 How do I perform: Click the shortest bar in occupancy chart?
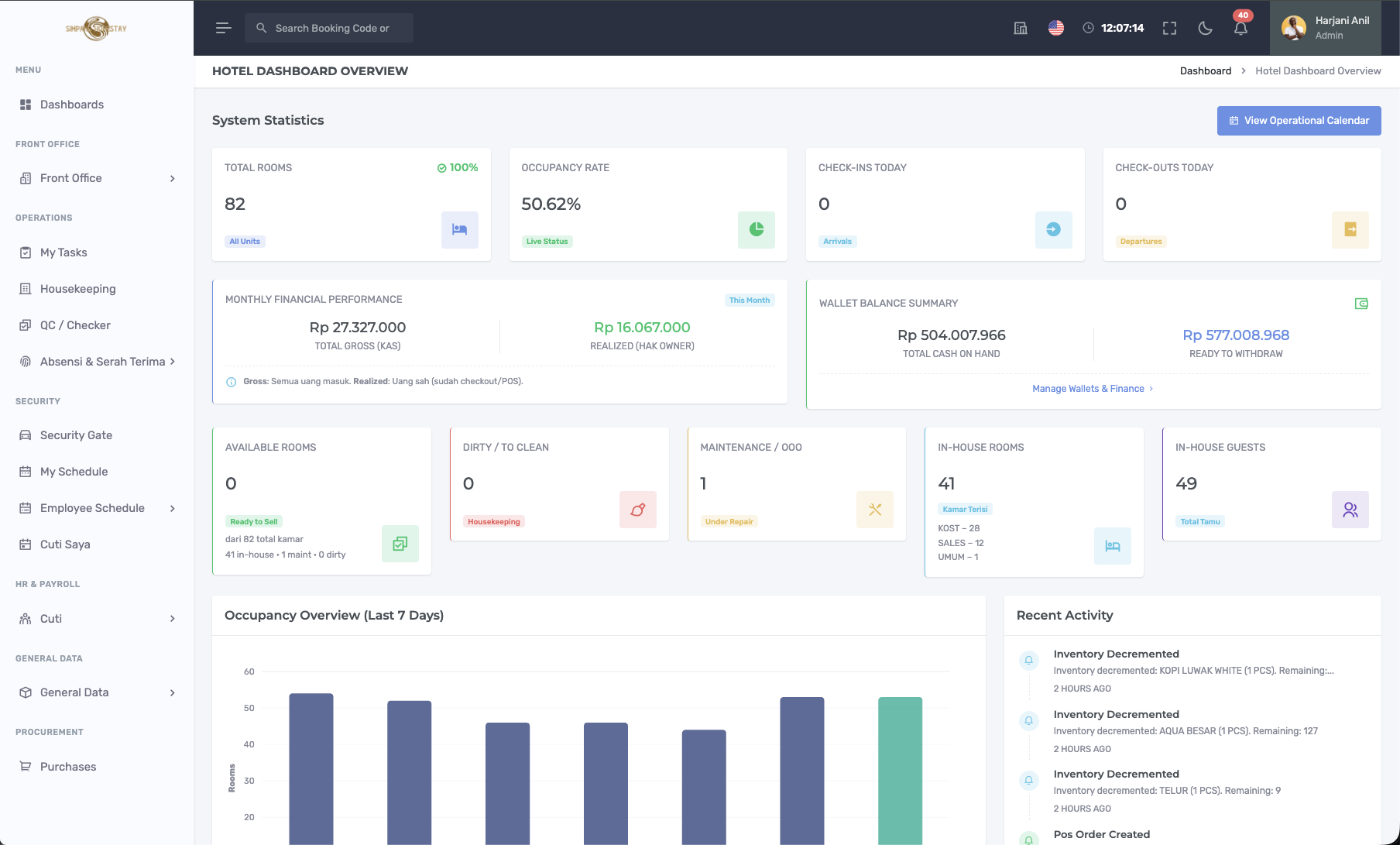pyautogui.click(x=704, y=787)
